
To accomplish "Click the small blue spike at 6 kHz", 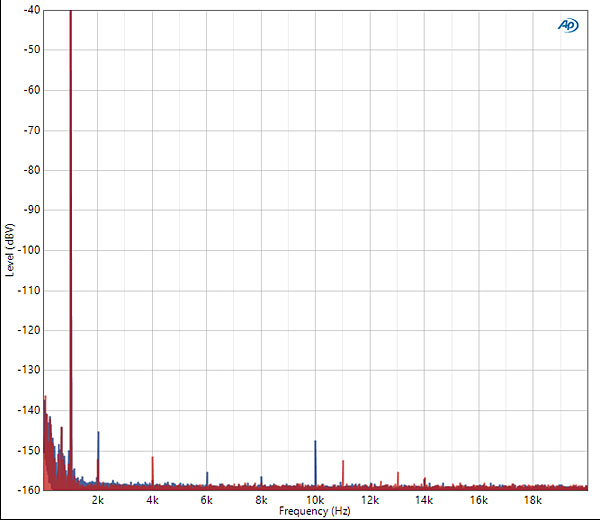I will tap(207, 478).
